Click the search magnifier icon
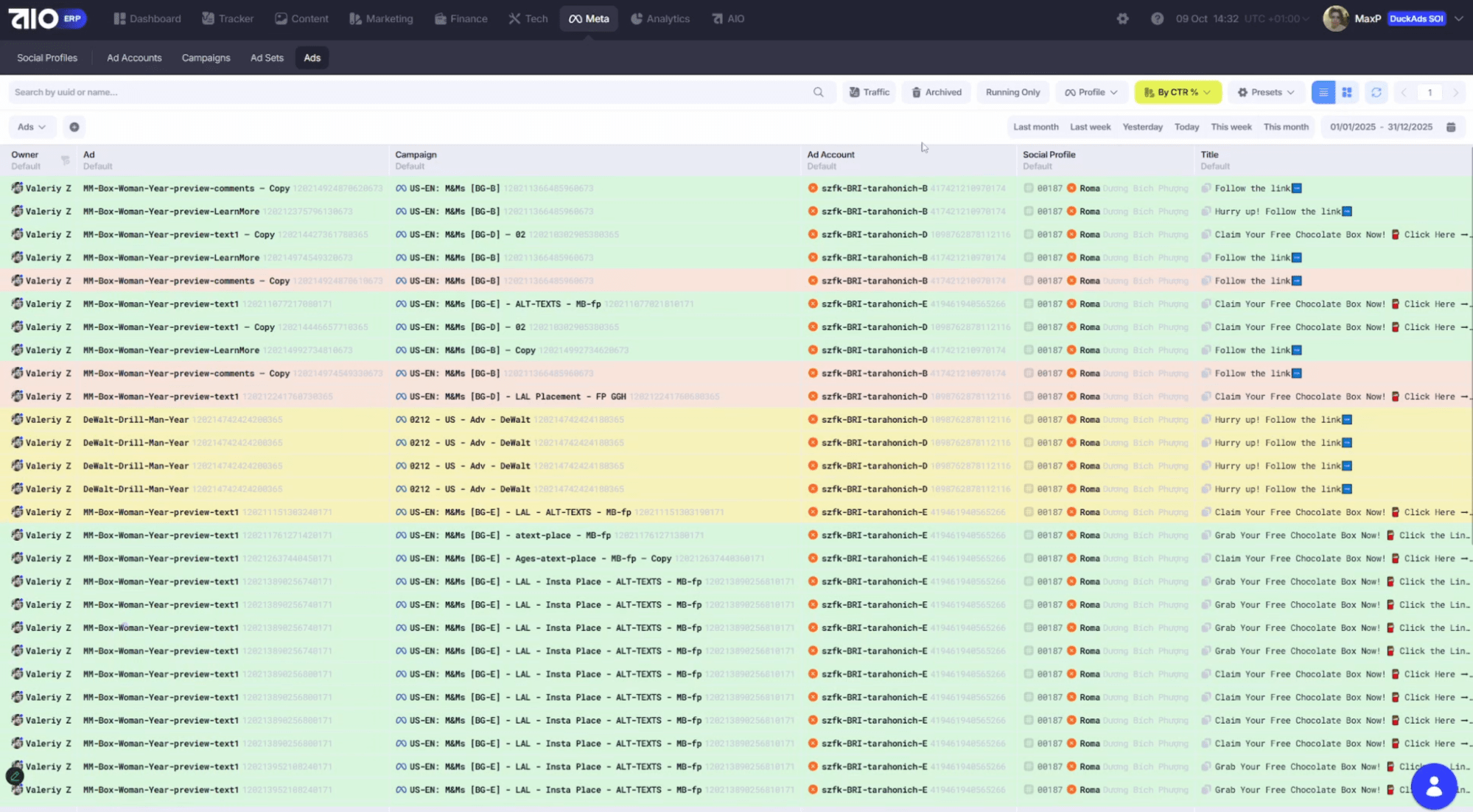Viewport: 1473px width, 812px height. click(x=818, y=92)
